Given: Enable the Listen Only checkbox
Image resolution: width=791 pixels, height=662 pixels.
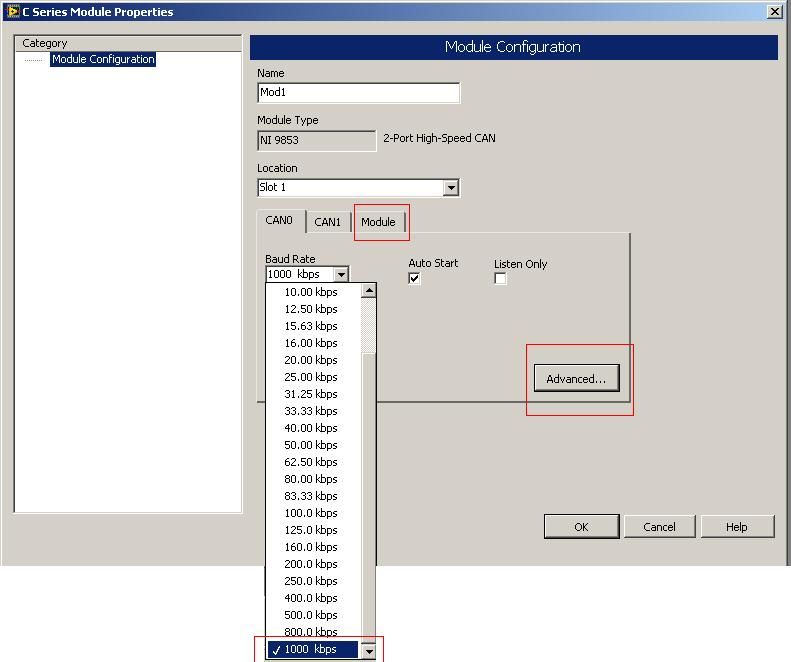Looking at the screenshot, I should (500, 279).
